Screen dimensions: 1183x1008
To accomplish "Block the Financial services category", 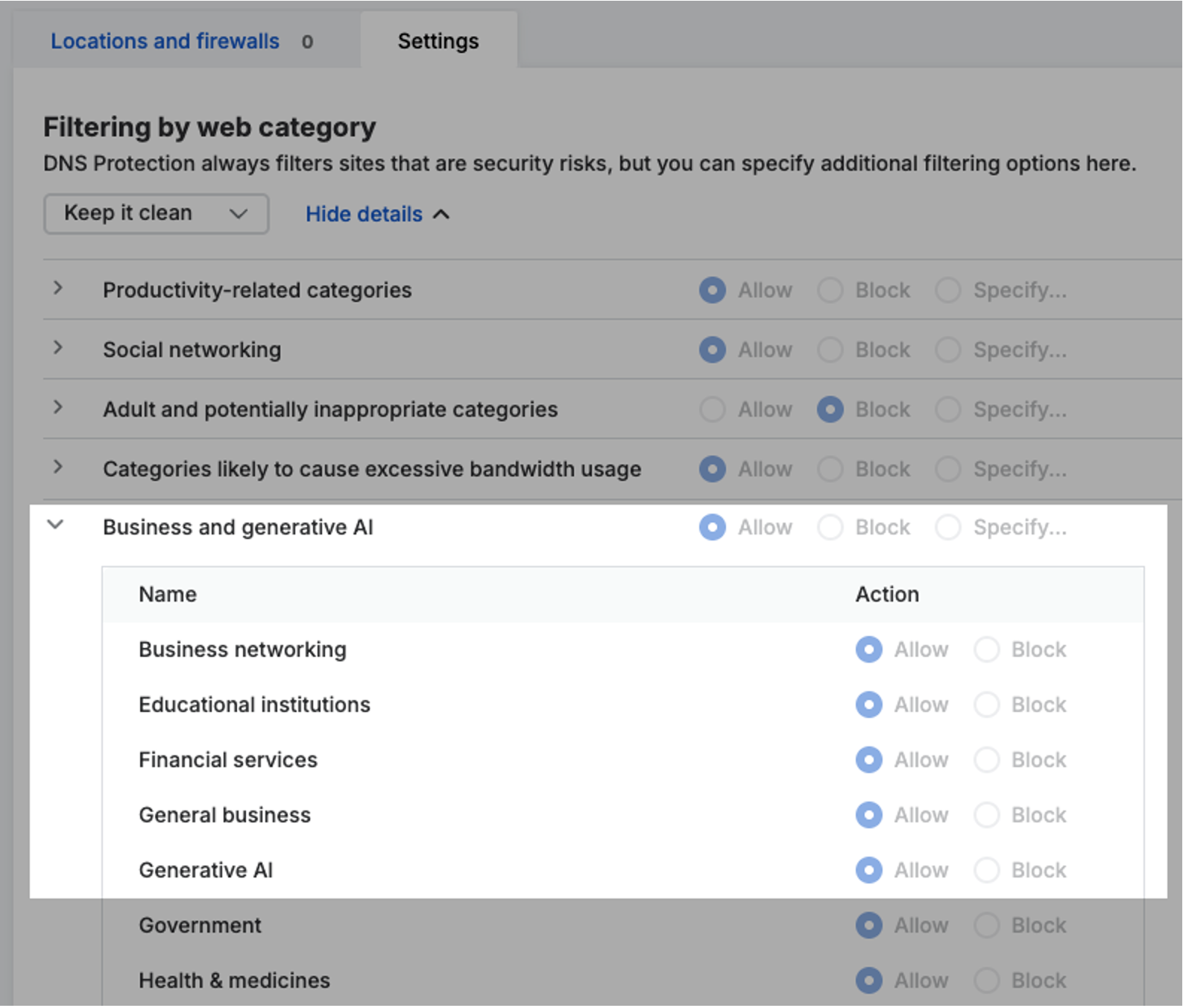I will [986, 760].
